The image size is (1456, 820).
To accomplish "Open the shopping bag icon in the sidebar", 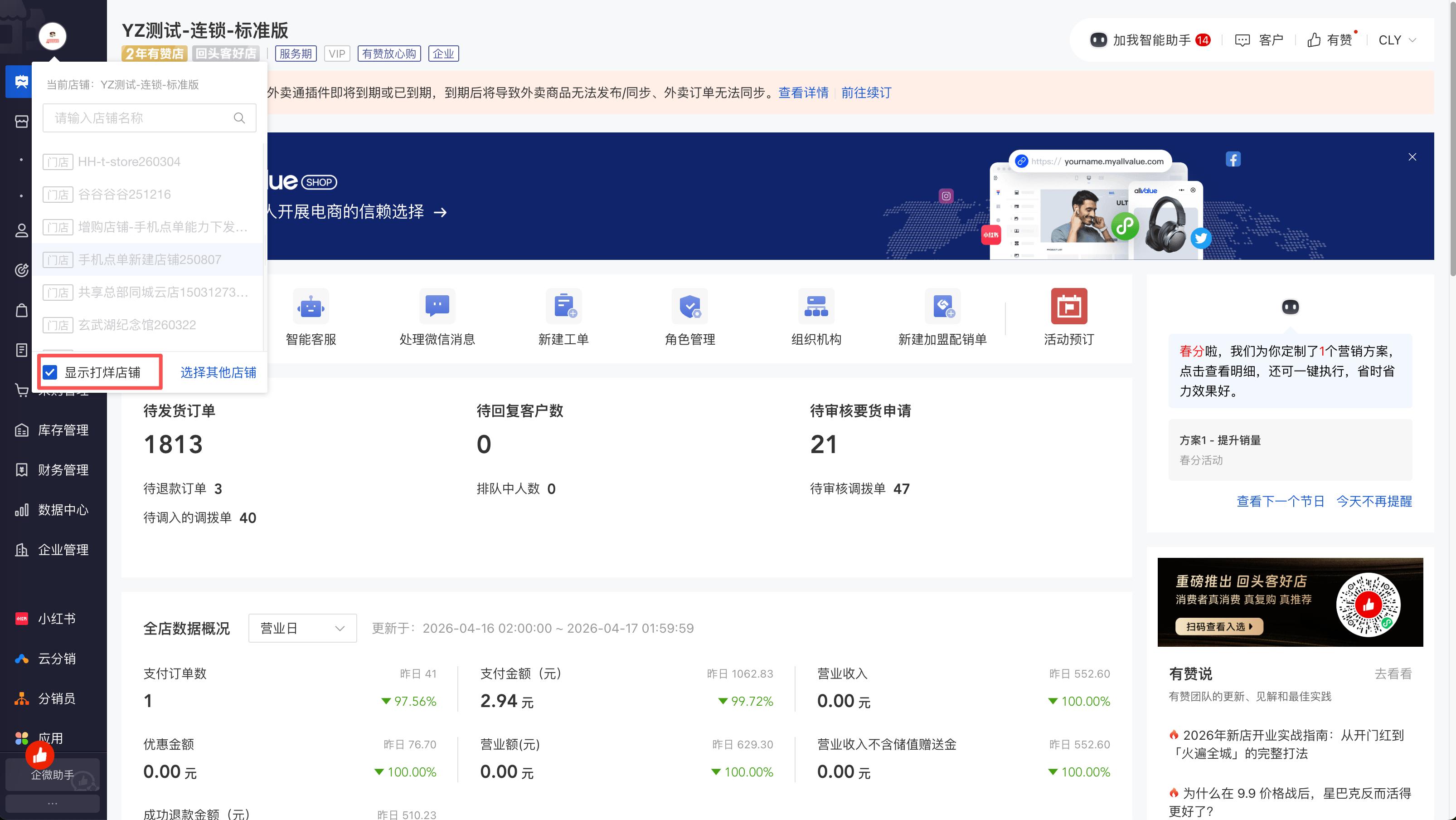I will pos(21,310).
